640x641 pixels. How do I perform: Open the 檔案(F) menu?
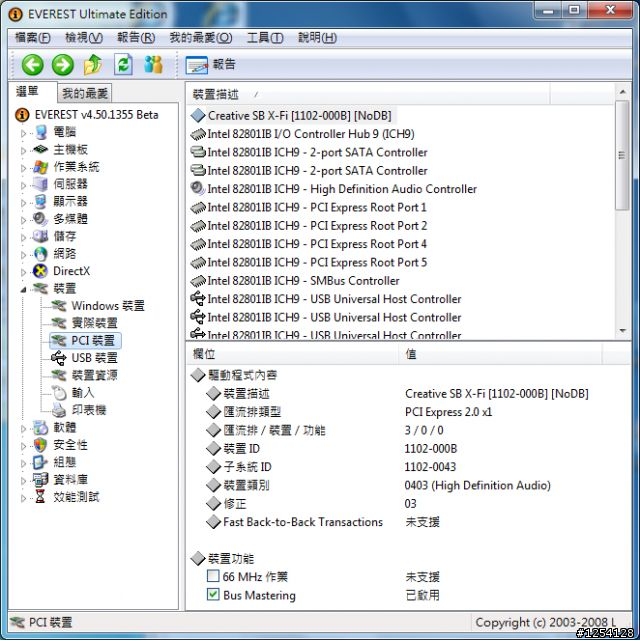point(33,38)
